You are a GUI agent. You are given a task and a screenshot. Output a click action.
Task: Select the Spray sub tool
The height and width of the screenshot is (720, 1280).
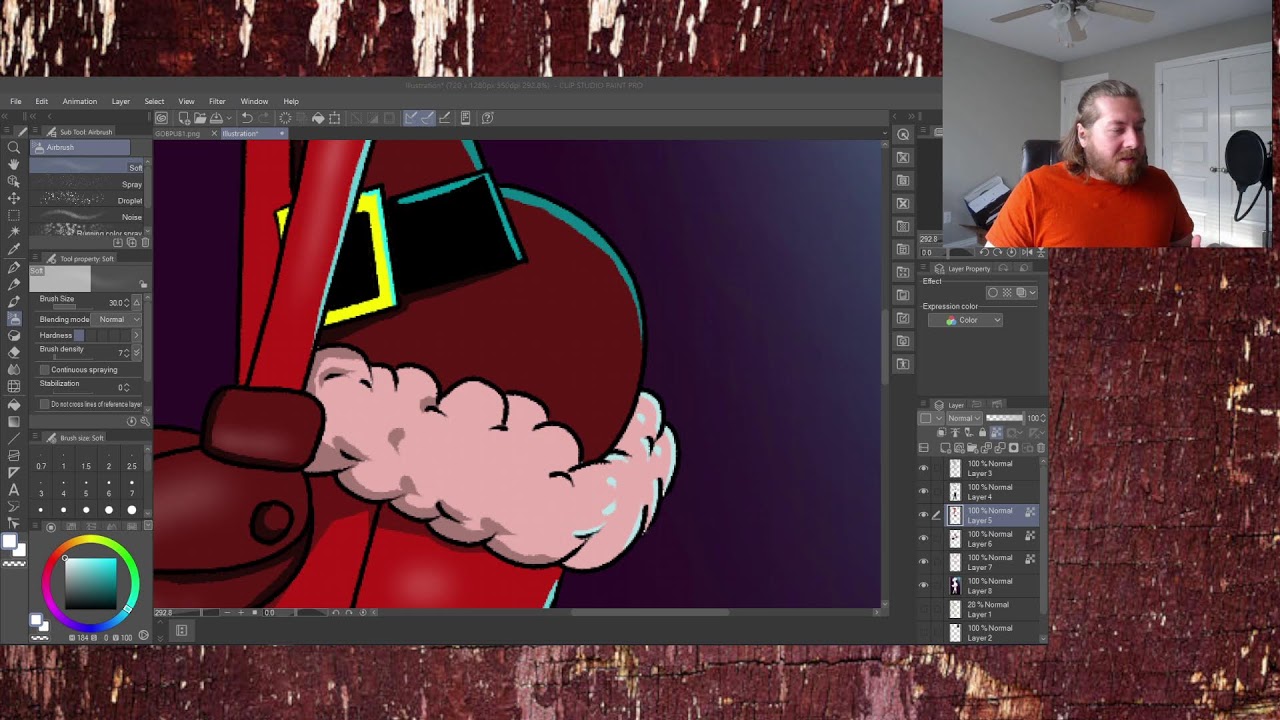click(x=88, y=184)
